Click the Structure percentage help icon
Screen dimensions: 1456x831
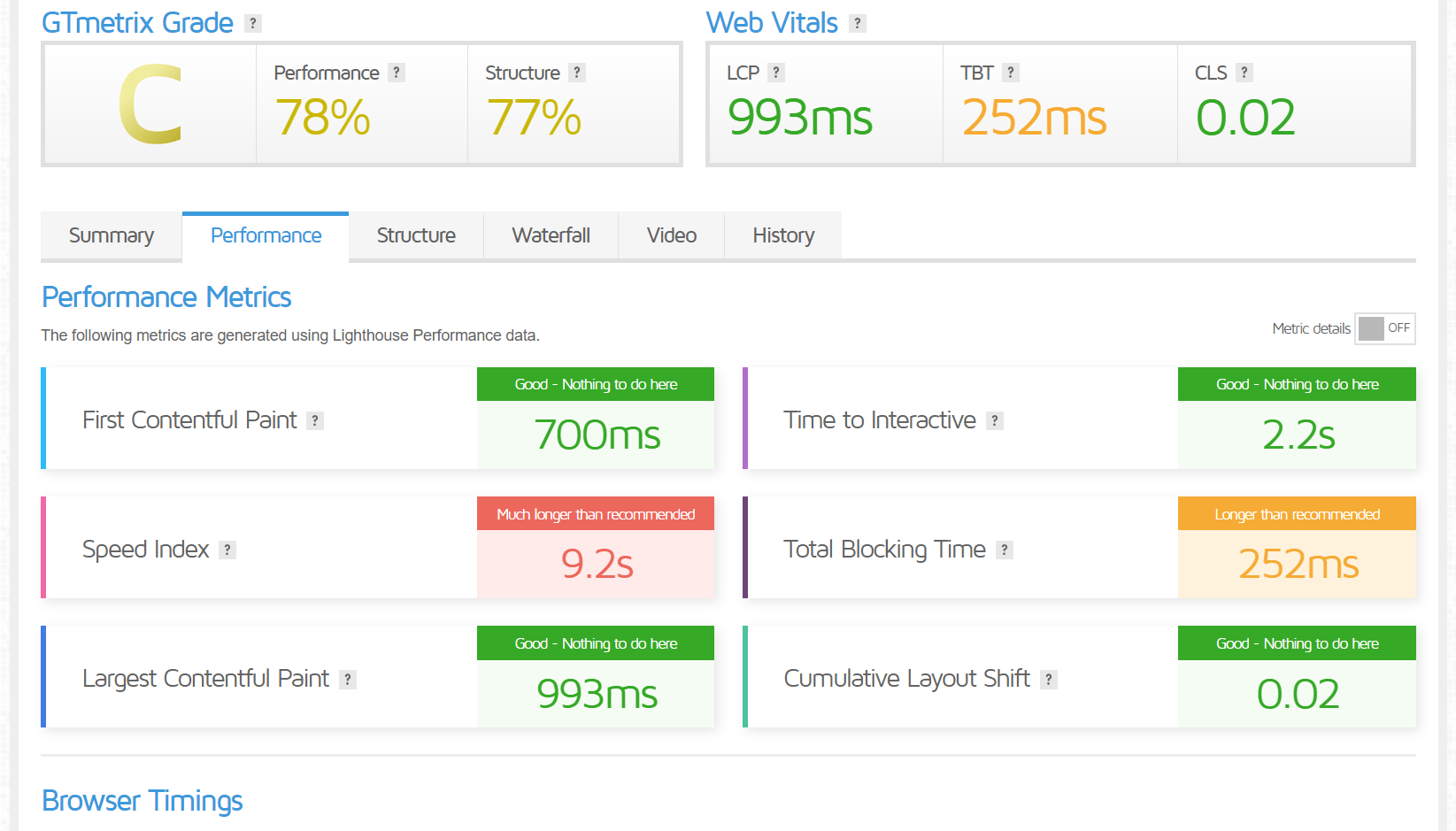point(577,73)
